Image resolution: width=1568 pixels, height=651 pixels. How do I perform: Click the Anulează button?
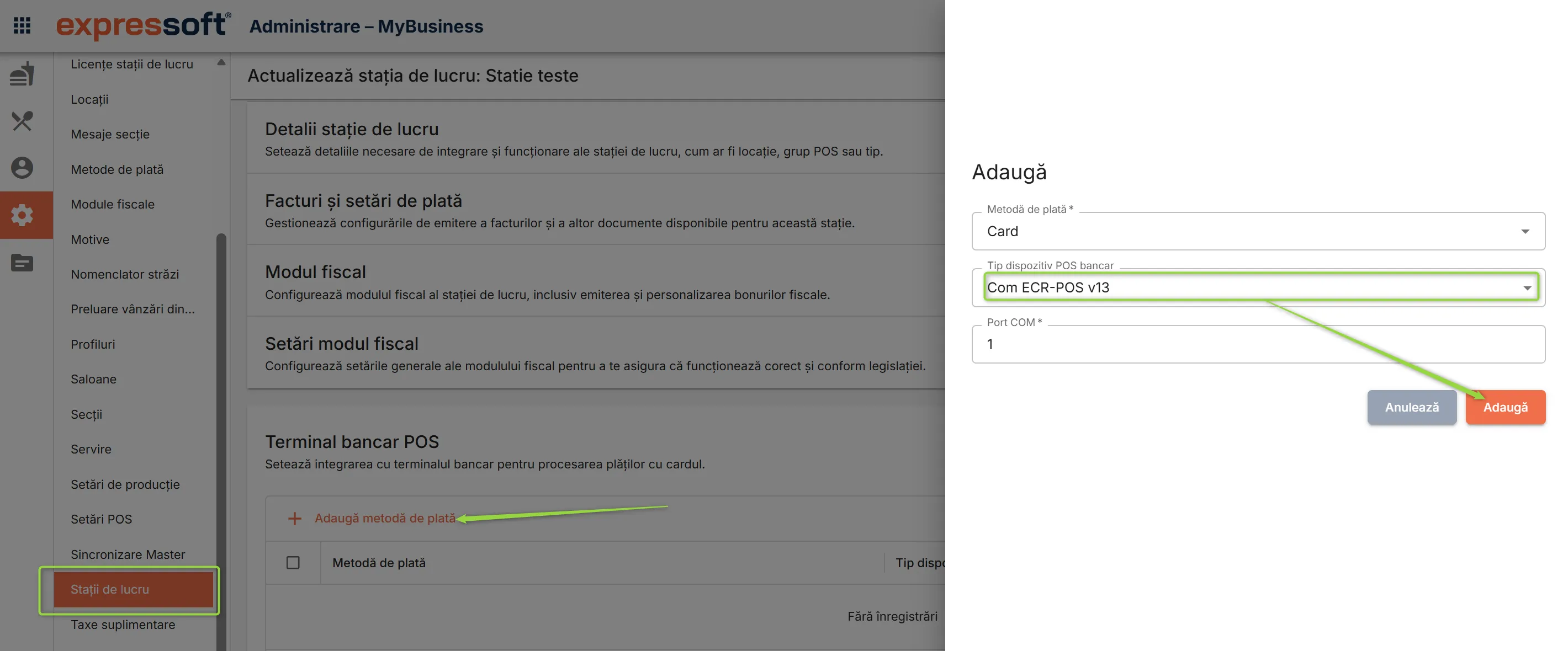point(1412,408)
